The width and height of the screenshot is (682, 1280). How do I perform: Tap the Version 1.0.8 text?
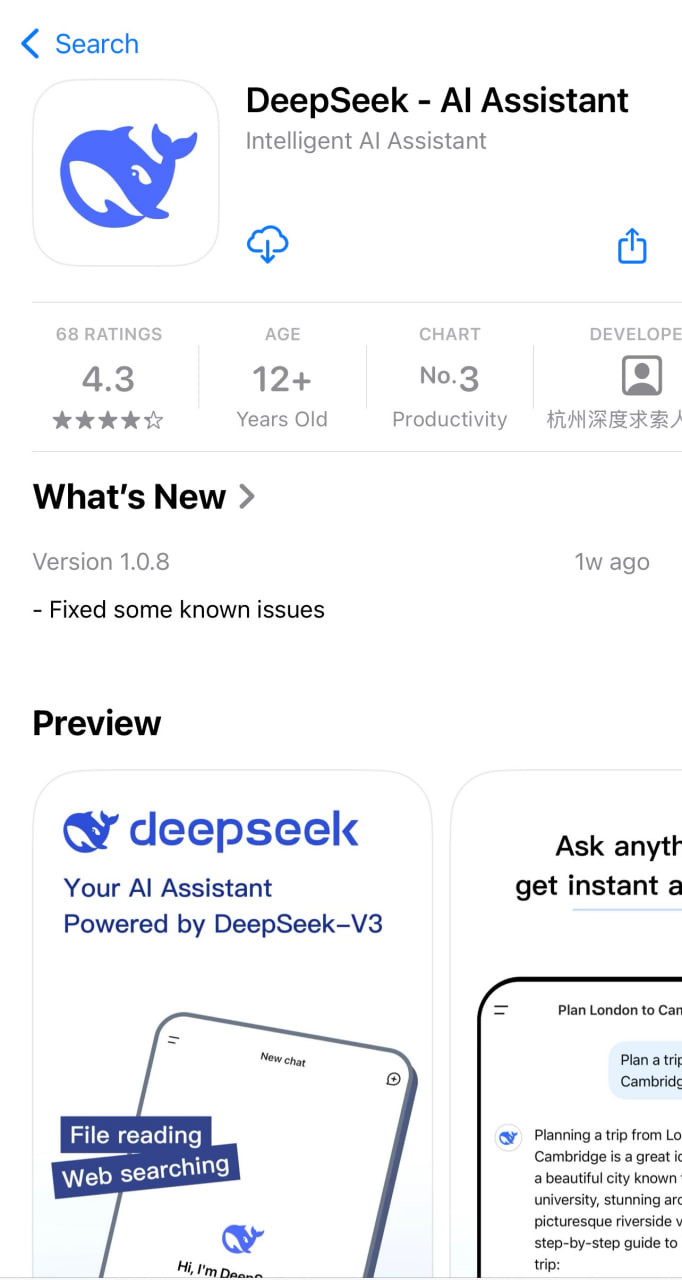101,562
